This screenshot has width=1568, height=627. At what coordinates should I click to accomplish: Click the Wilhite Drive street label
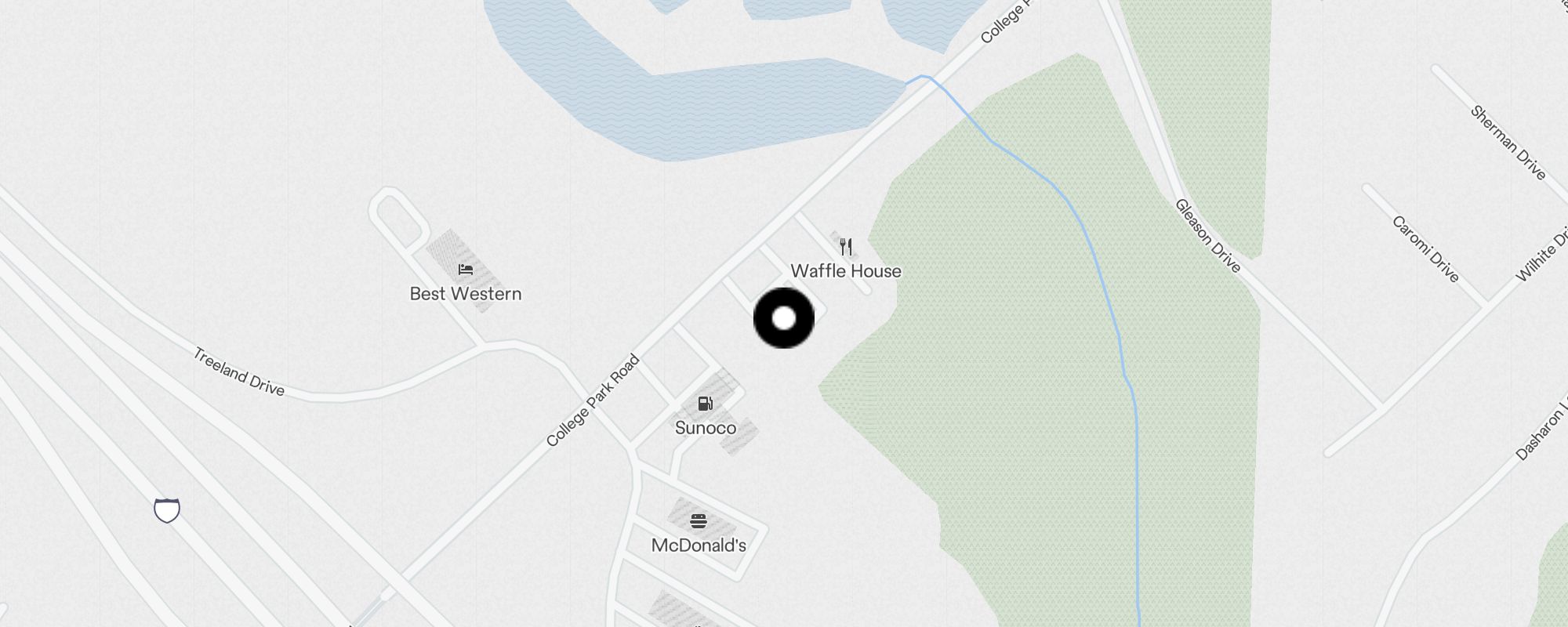tap(1542, 252)
